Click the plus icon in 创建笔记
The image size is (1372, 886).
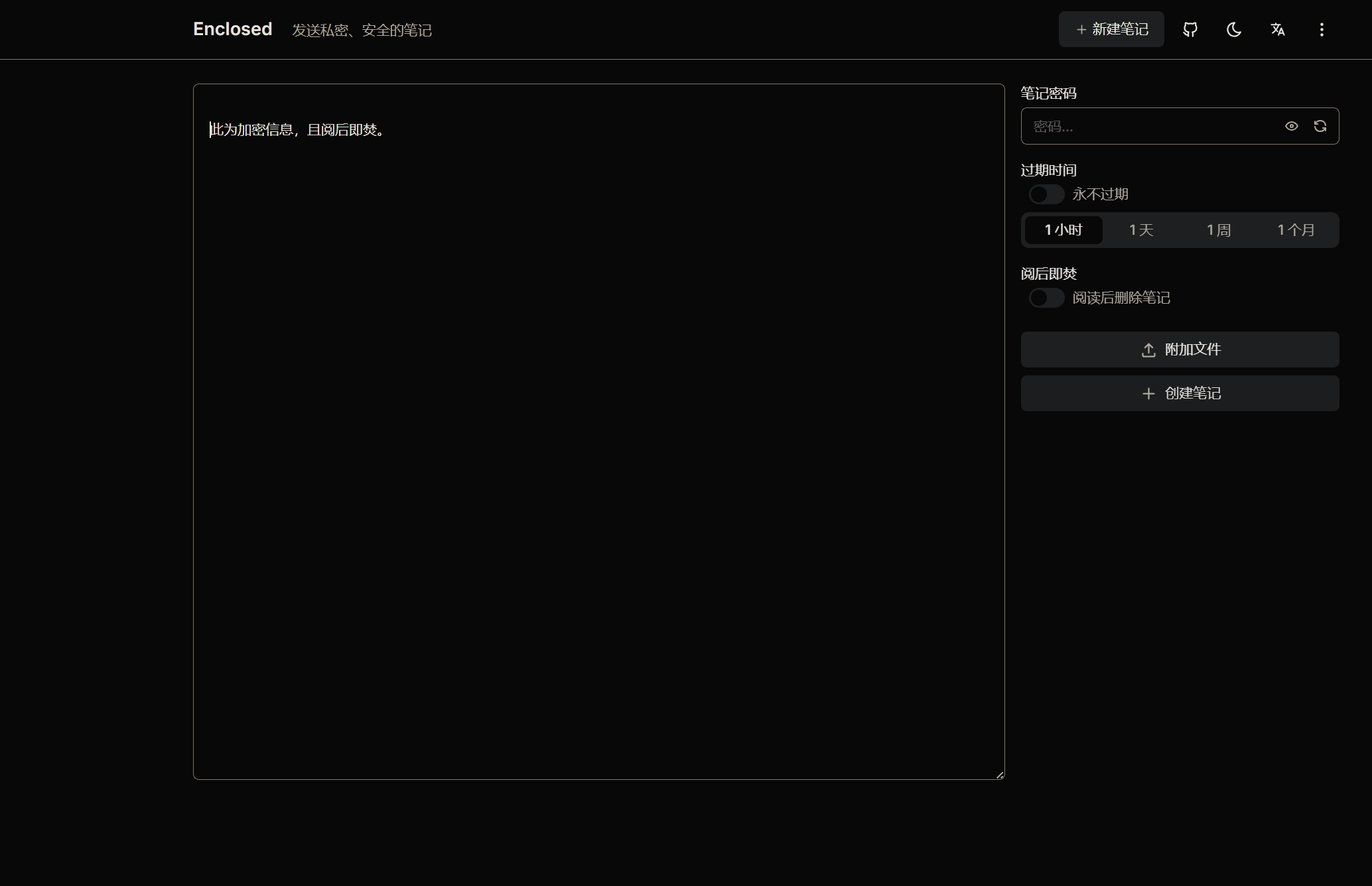coord(1148,394)
